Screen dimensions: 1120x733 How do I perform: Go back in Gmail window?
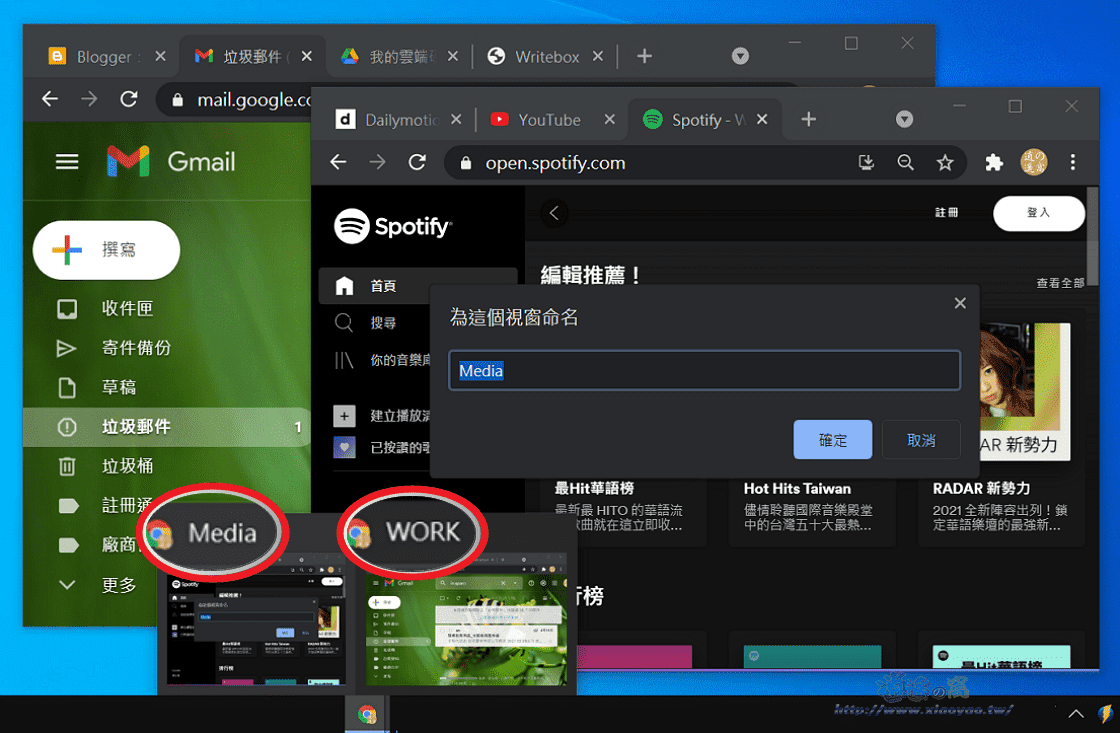pyautogui.click(x=50, y=99)
